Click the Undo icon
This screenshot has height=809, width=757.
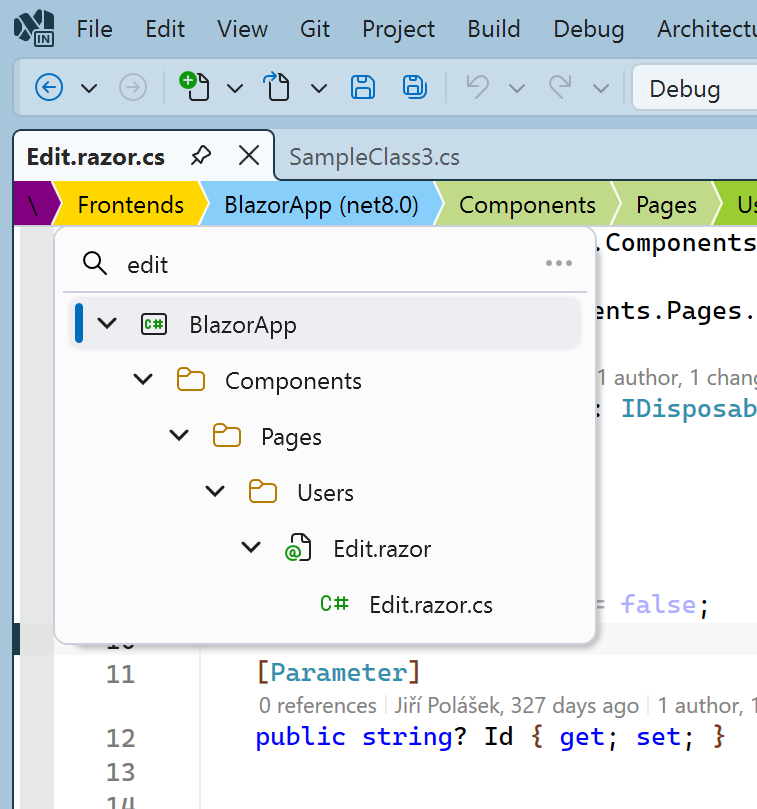[x=478, y=87]
